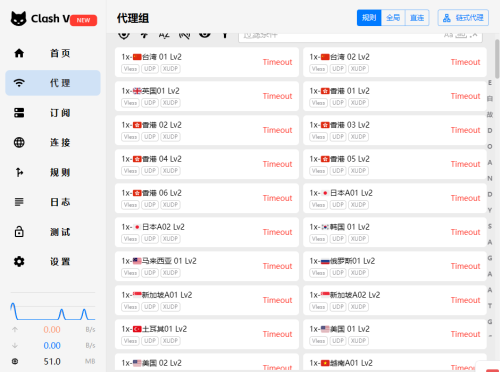The height and width of the screenshot is (372, 500).
Task: Open the 链式代理 chain proxy button
Action: (463, 18)
